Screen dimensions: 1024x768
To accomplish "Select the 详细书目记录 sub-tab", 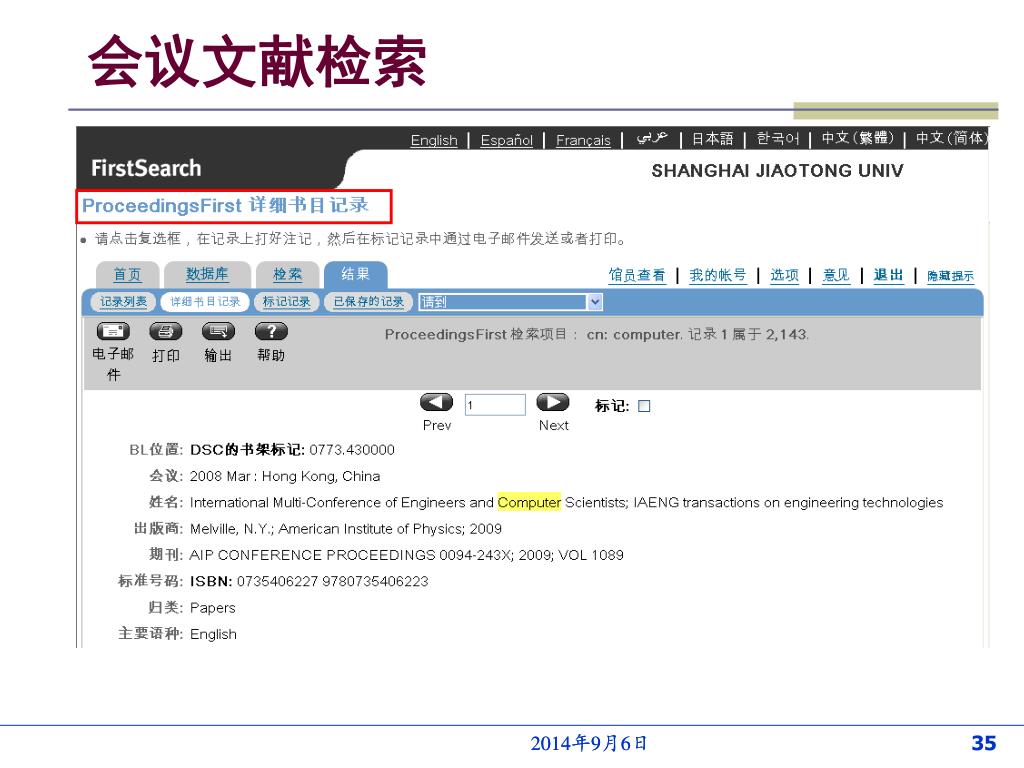I will point(205,302).
